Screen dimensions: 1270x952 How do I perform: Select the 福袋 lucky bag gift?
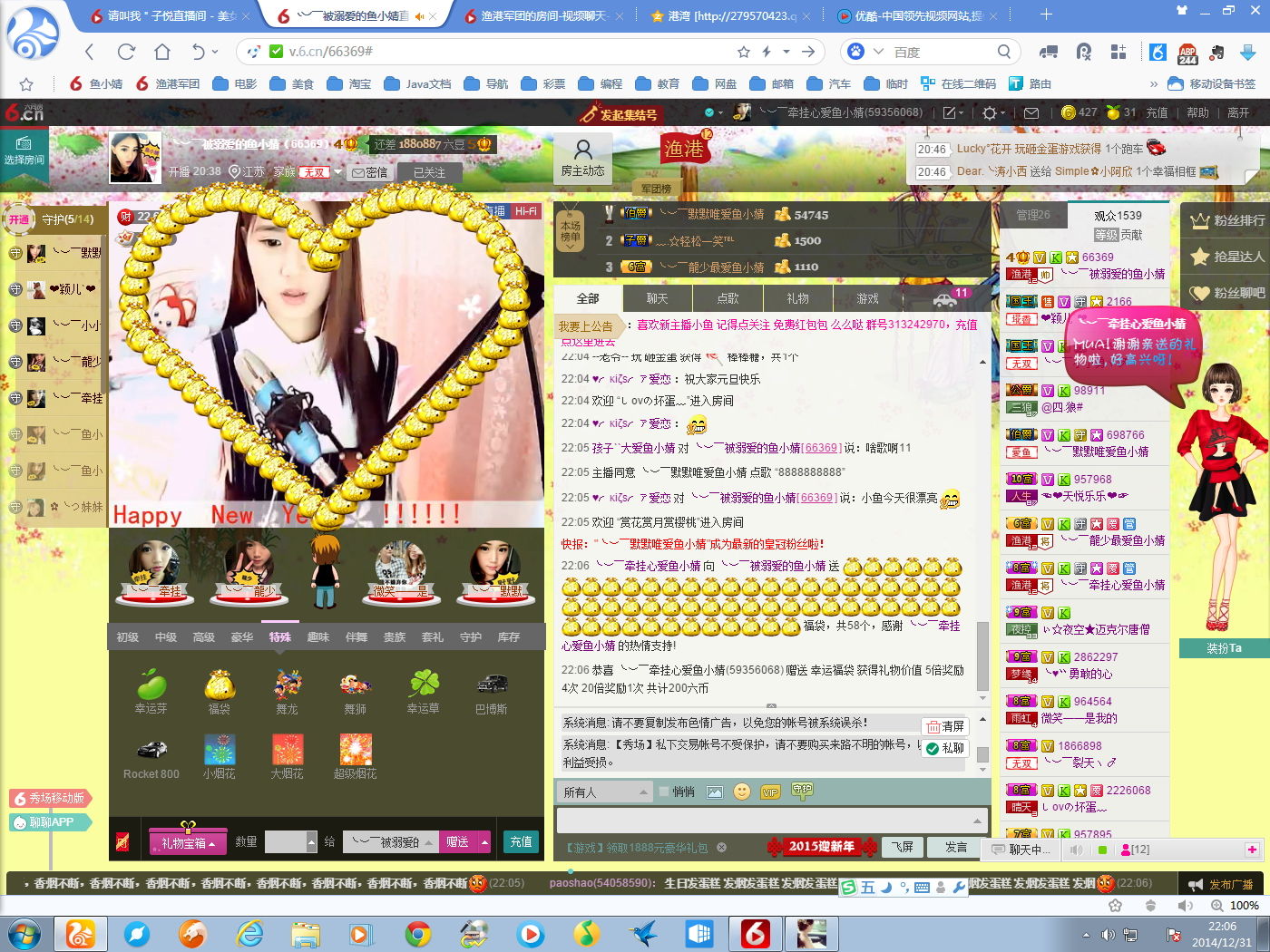(220, 691)
